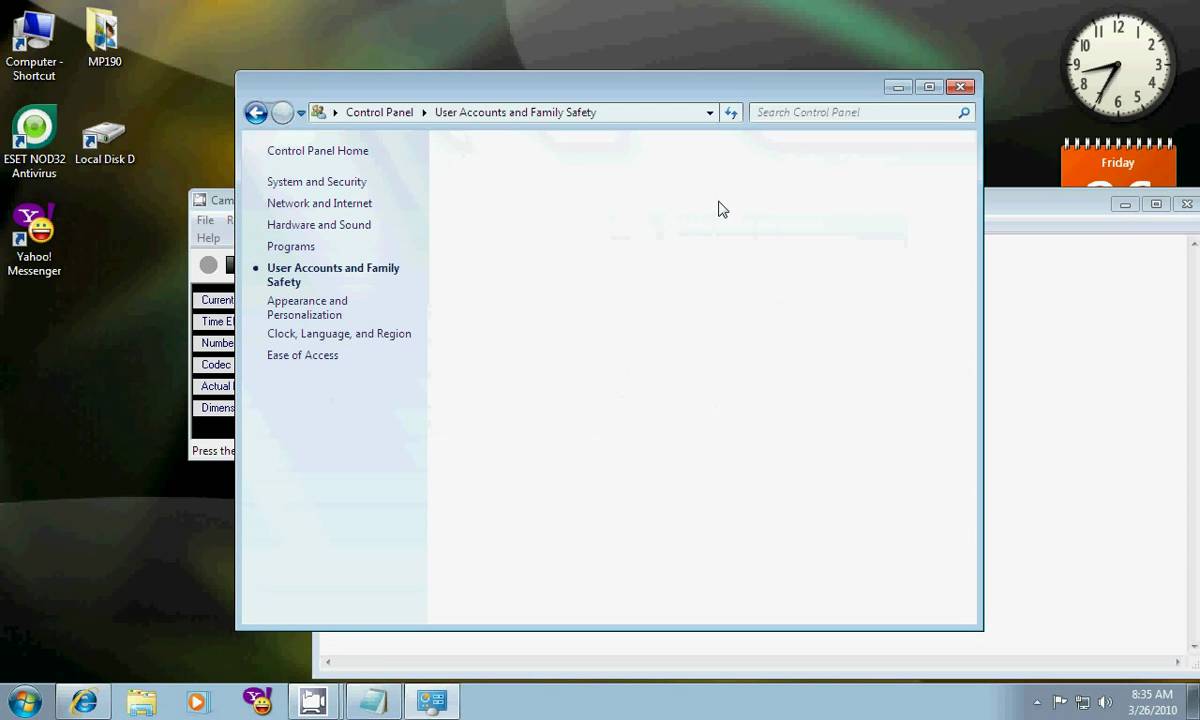Click the magnifier icon in search box
This screenshot has width=1200, height=720.
tap(964, 113)
